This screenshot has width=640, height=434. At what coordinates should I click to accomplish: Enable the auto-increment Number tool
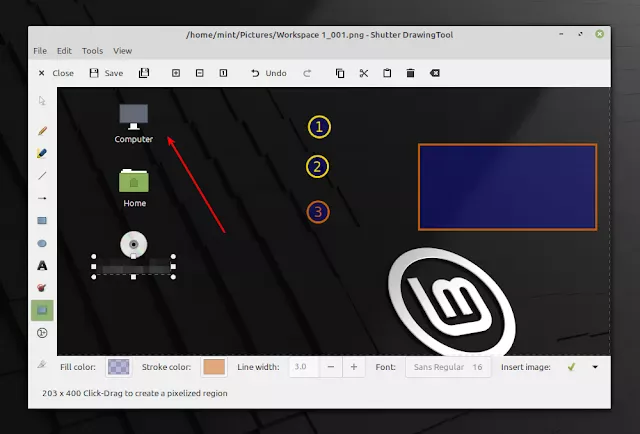(42, 333)
